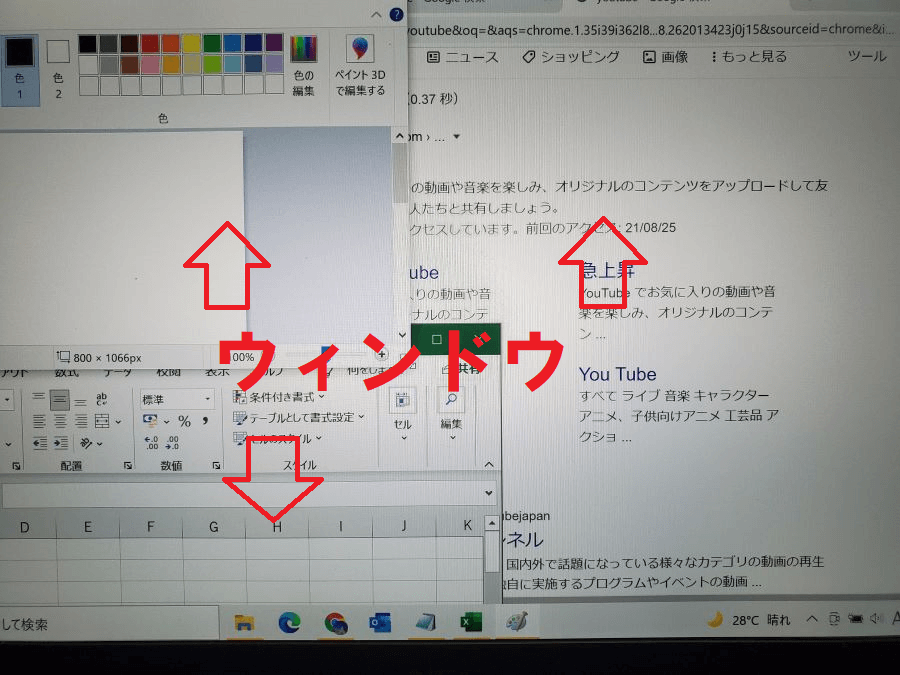The width and height of the screenshot is (900, 675).
Task: Pick the purple swatch in Paint palette
Action: (274, 43)
